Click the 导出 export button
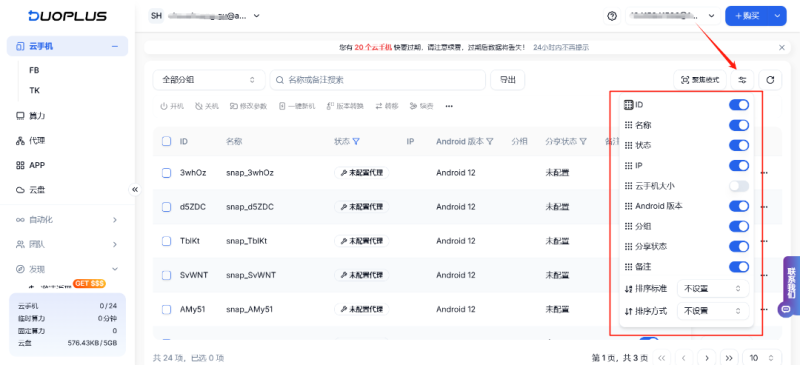The image size is (800, 365). [508, 80]
